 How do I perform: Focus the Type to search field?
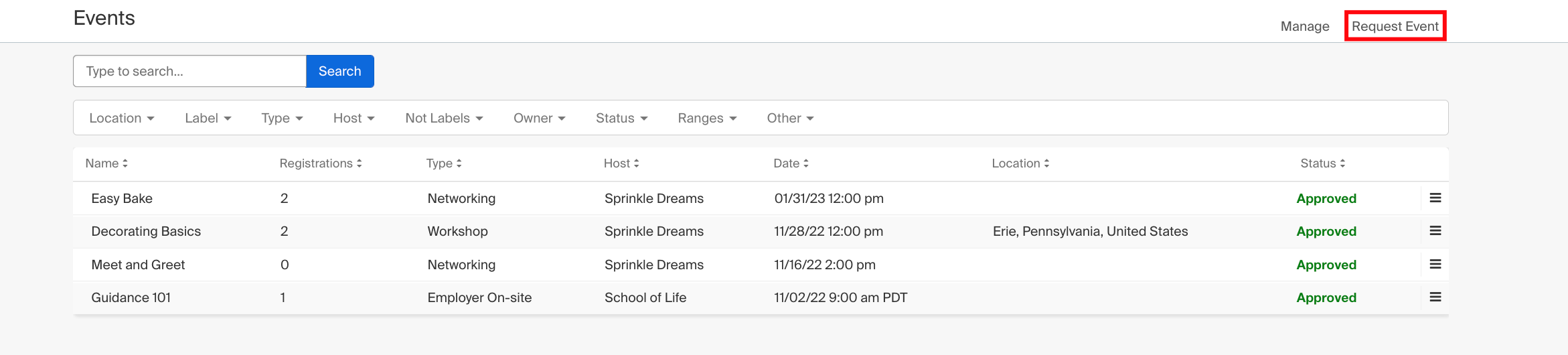click(189, 71)
